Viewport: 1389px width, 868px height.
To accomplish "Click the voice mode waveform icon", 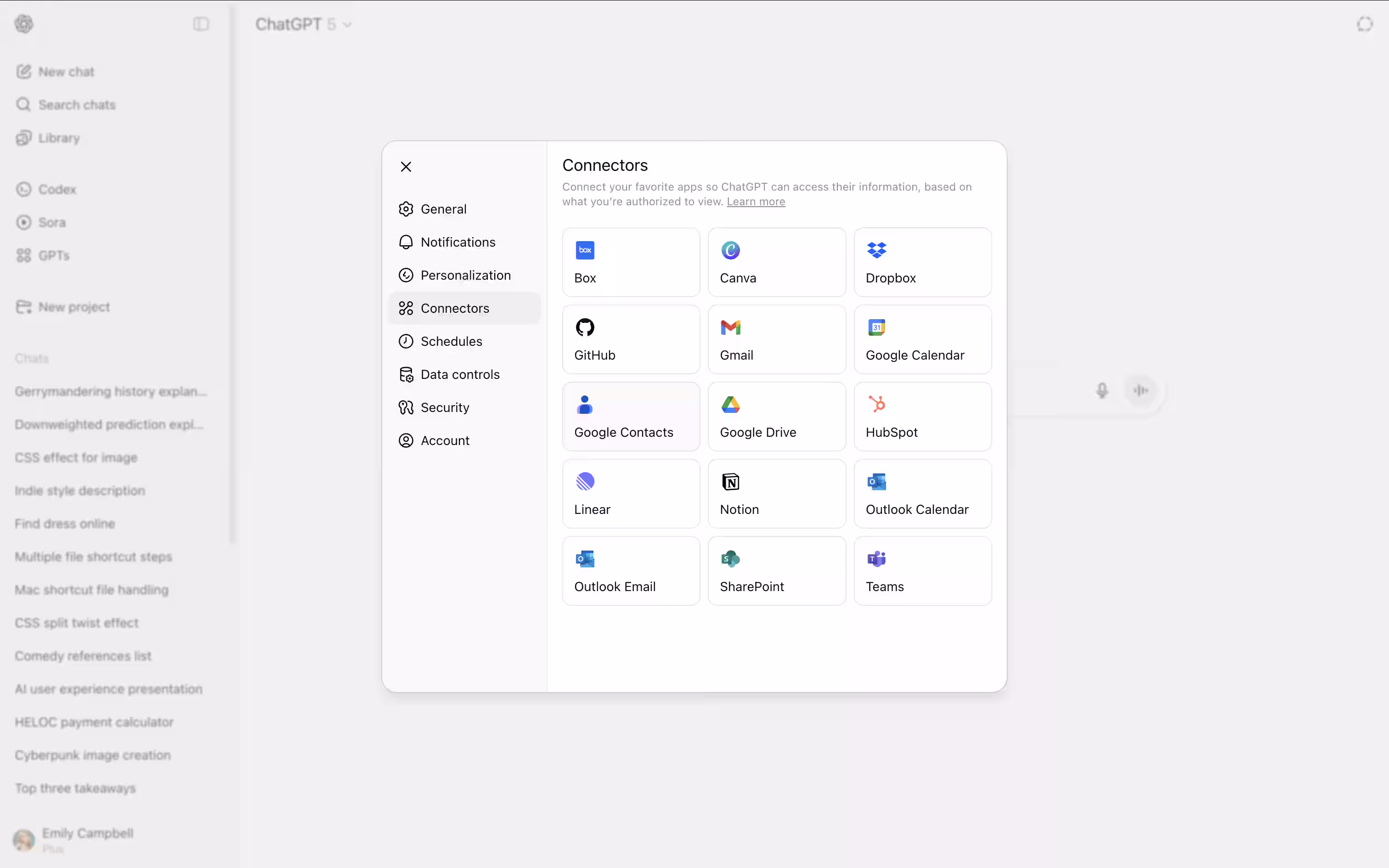I will point(1141,390).
